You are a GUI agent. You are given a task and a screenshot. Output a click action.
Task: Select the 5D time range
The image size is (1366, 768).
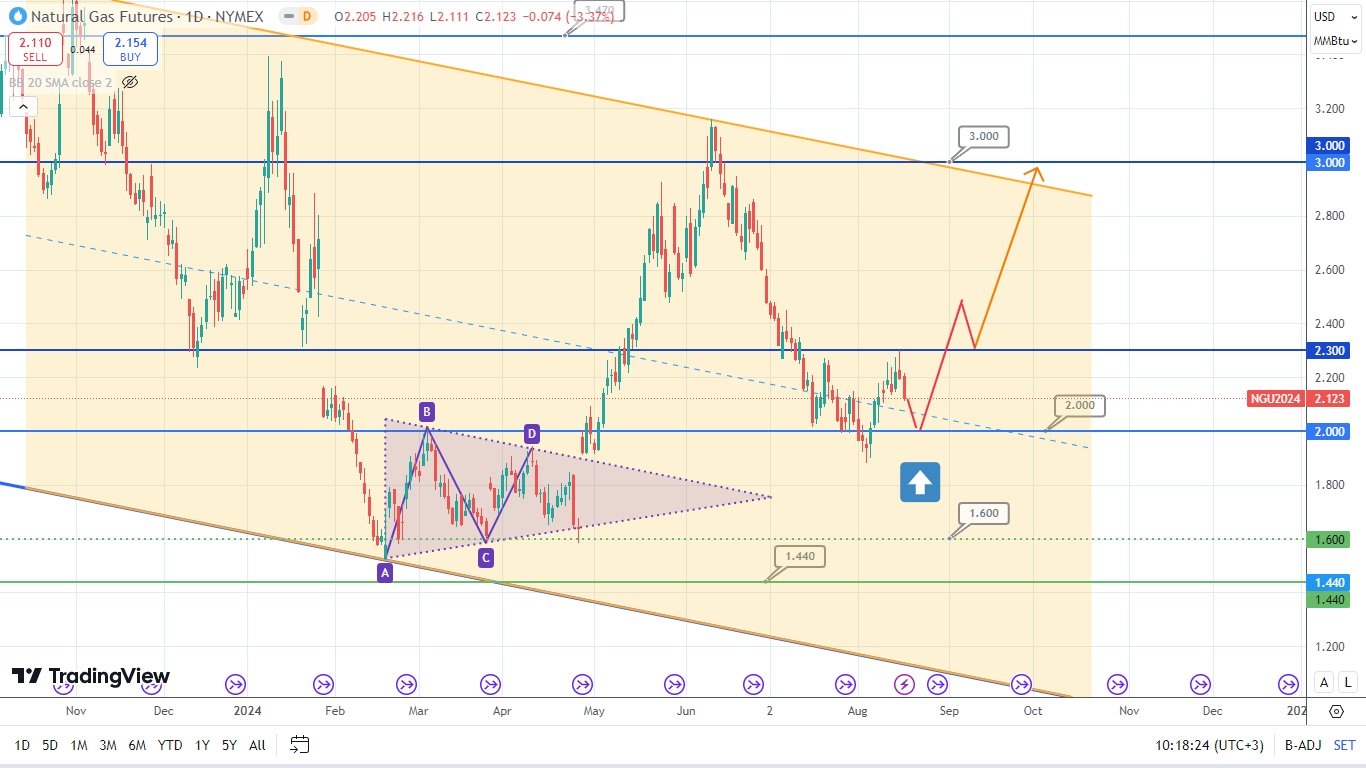pos(51,745)
